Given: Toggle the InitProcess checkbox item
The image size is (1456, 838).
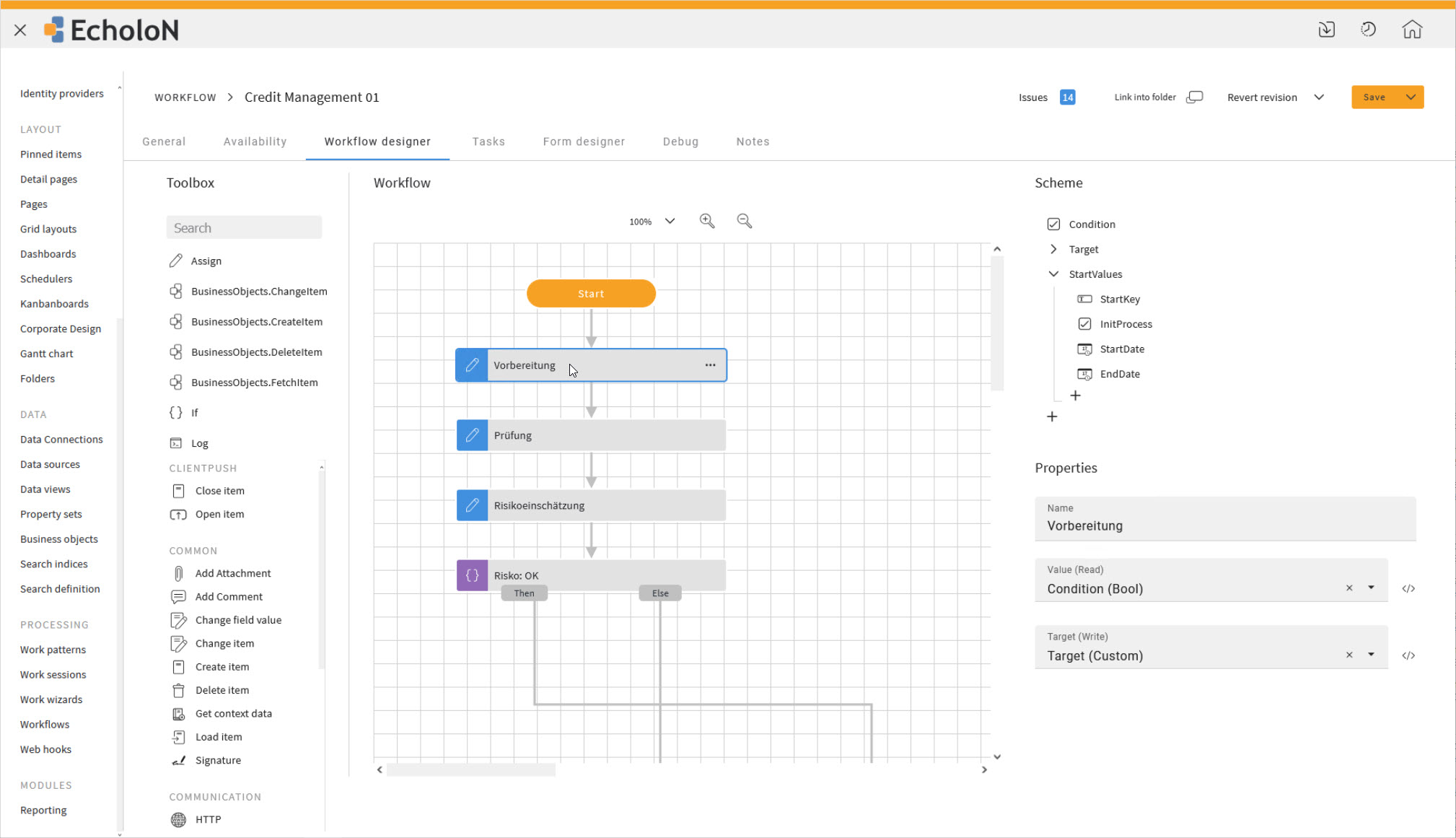Looking at the screenshot, I should pyautogui.click(x=1084, y=324).
